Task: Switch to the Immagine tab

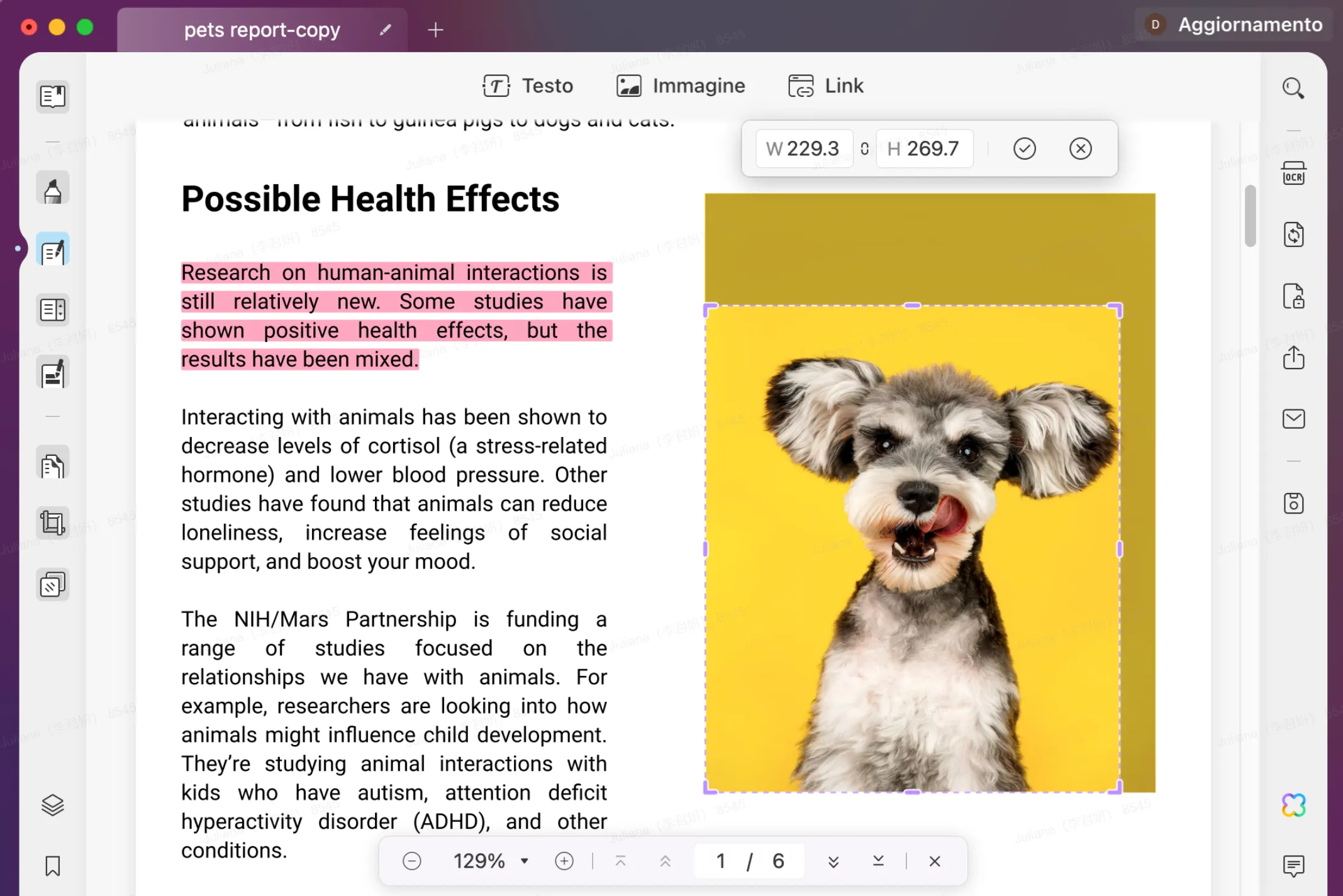Action: 680,85
